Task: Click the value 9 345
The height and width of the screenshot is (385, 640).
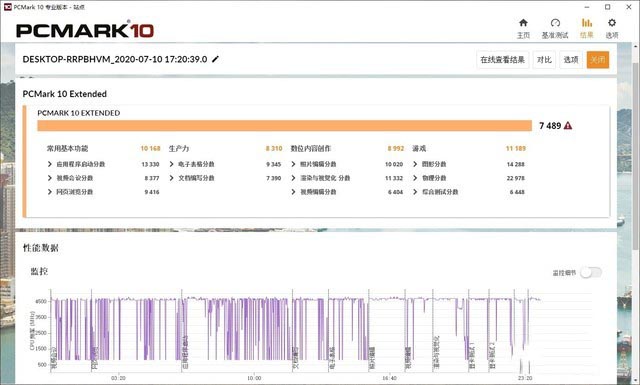Action: coord(273,164)
